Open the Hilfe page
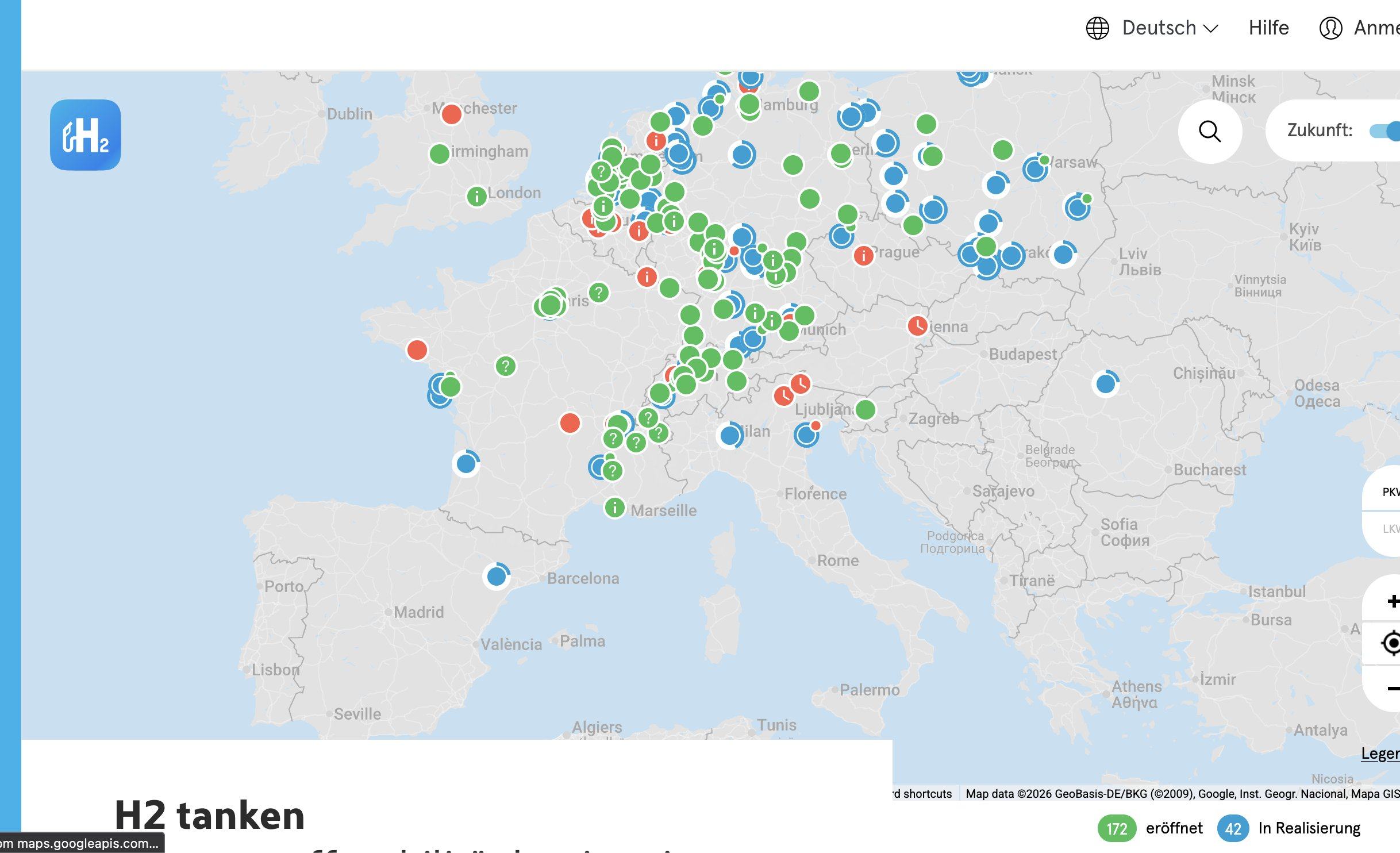The image size is (1400, 853). tap(1268, 28)
